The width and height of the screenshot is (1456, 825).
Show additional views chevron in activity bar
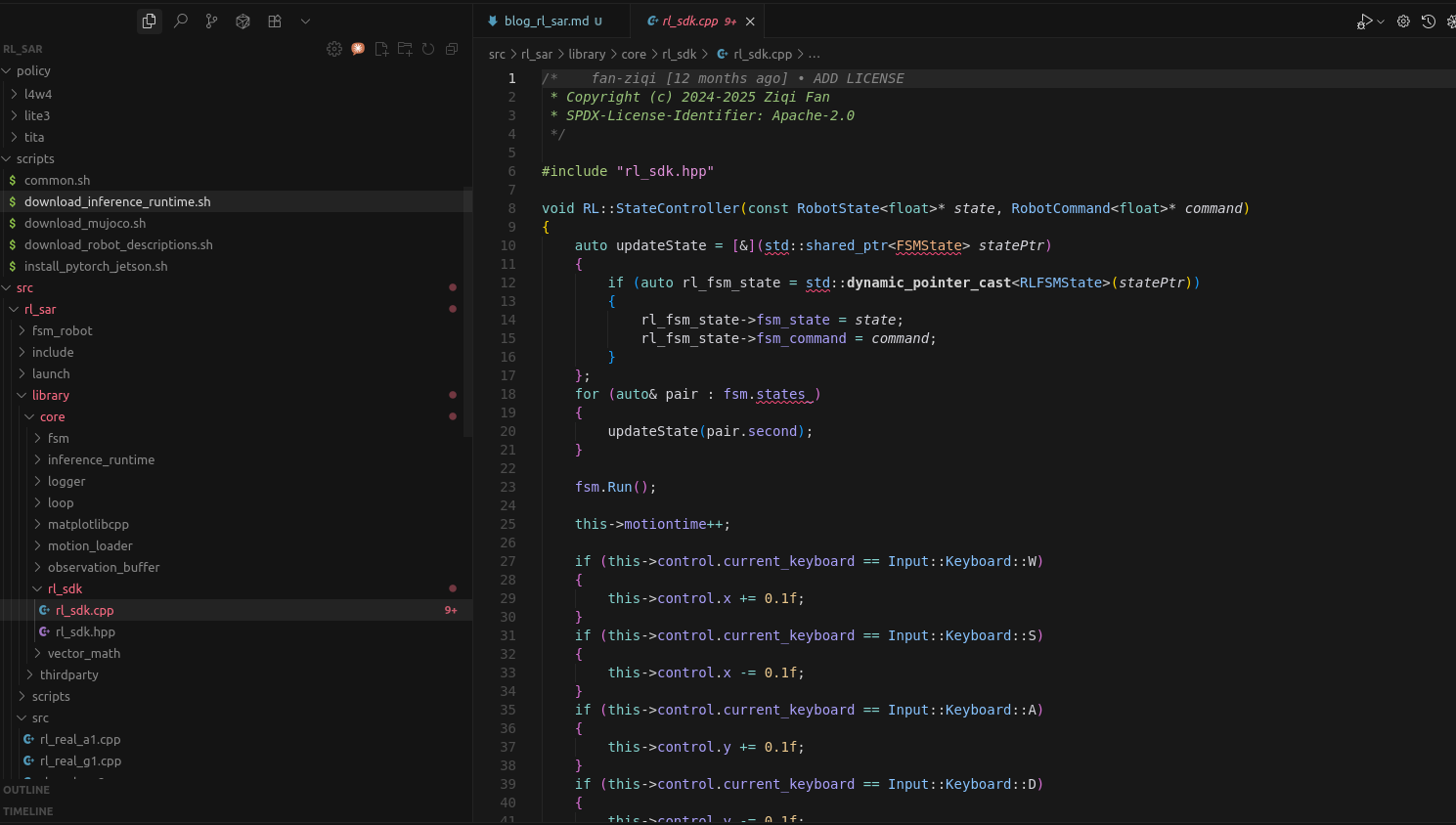(x=305, y=21)
